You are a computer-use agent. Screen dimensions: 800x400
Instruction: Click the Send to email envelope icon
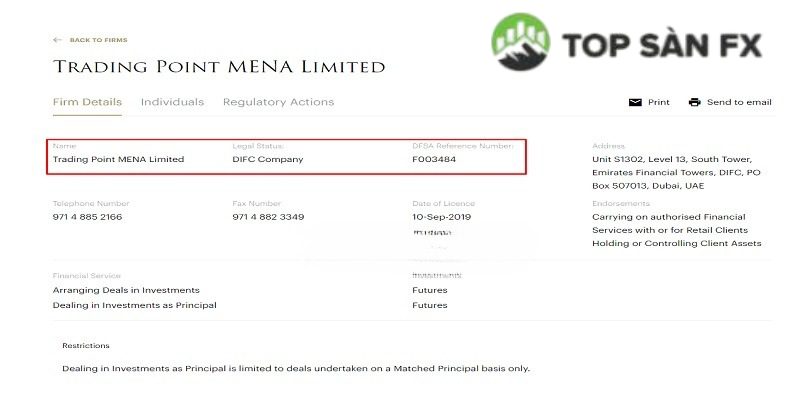[634, 102]
